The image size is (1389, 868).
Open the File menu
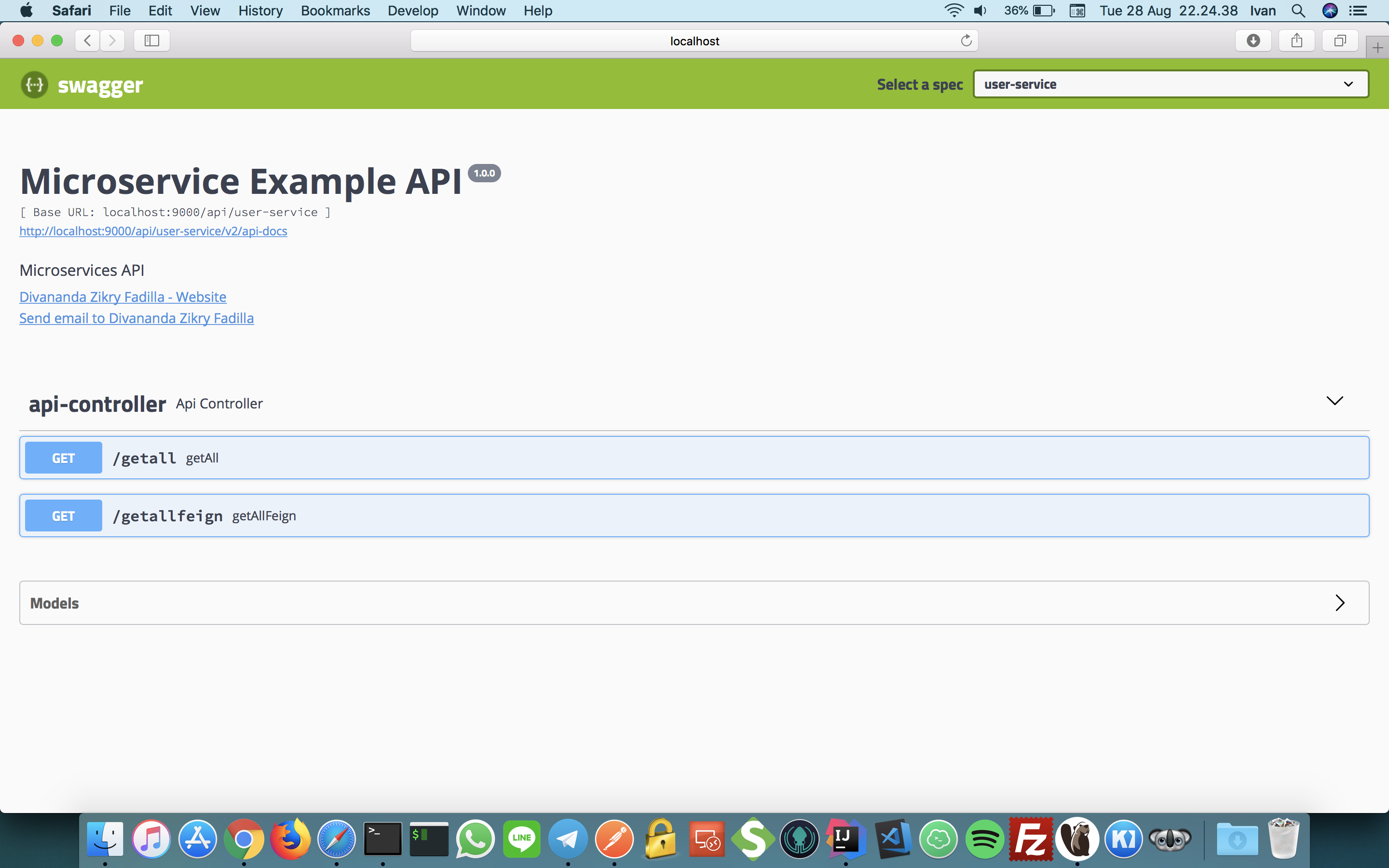point(120,10)
